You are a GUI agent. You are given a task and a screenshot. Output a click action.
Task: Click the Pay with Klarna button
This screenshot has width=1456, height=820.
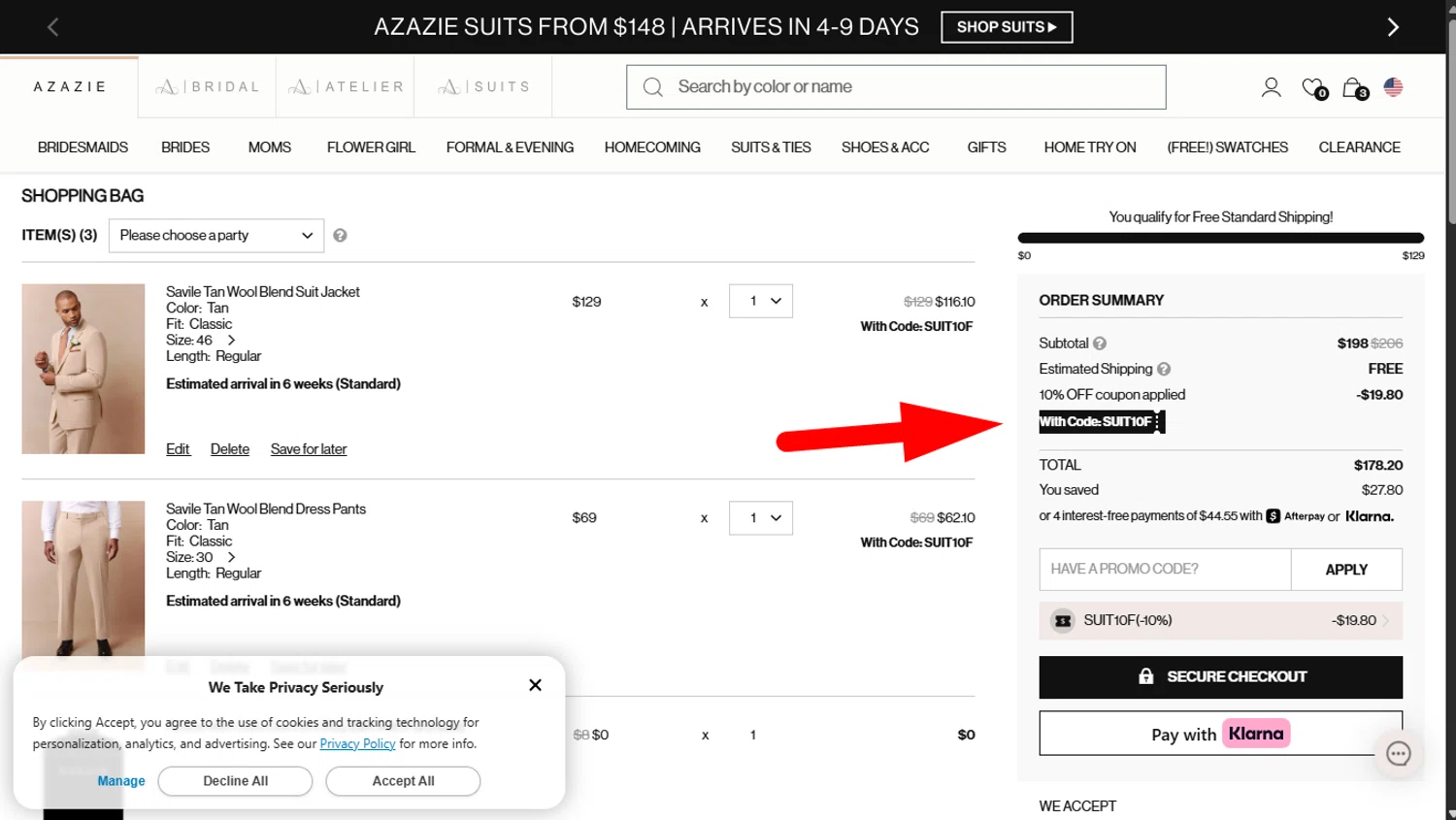[1220, 734]
